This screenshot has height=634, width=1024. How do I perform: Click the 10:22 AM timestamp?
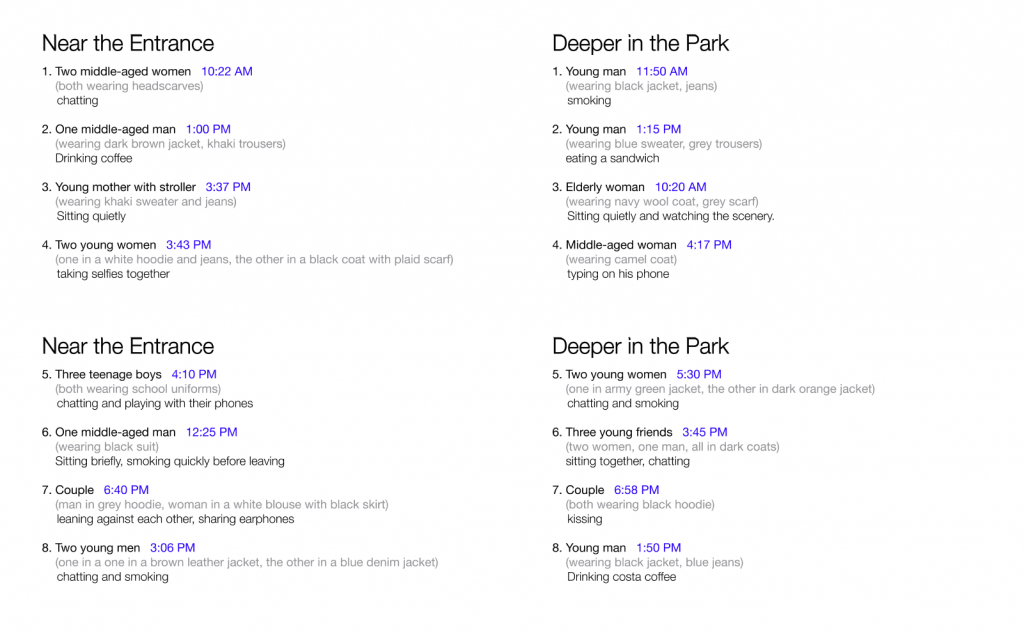(226, 72)
